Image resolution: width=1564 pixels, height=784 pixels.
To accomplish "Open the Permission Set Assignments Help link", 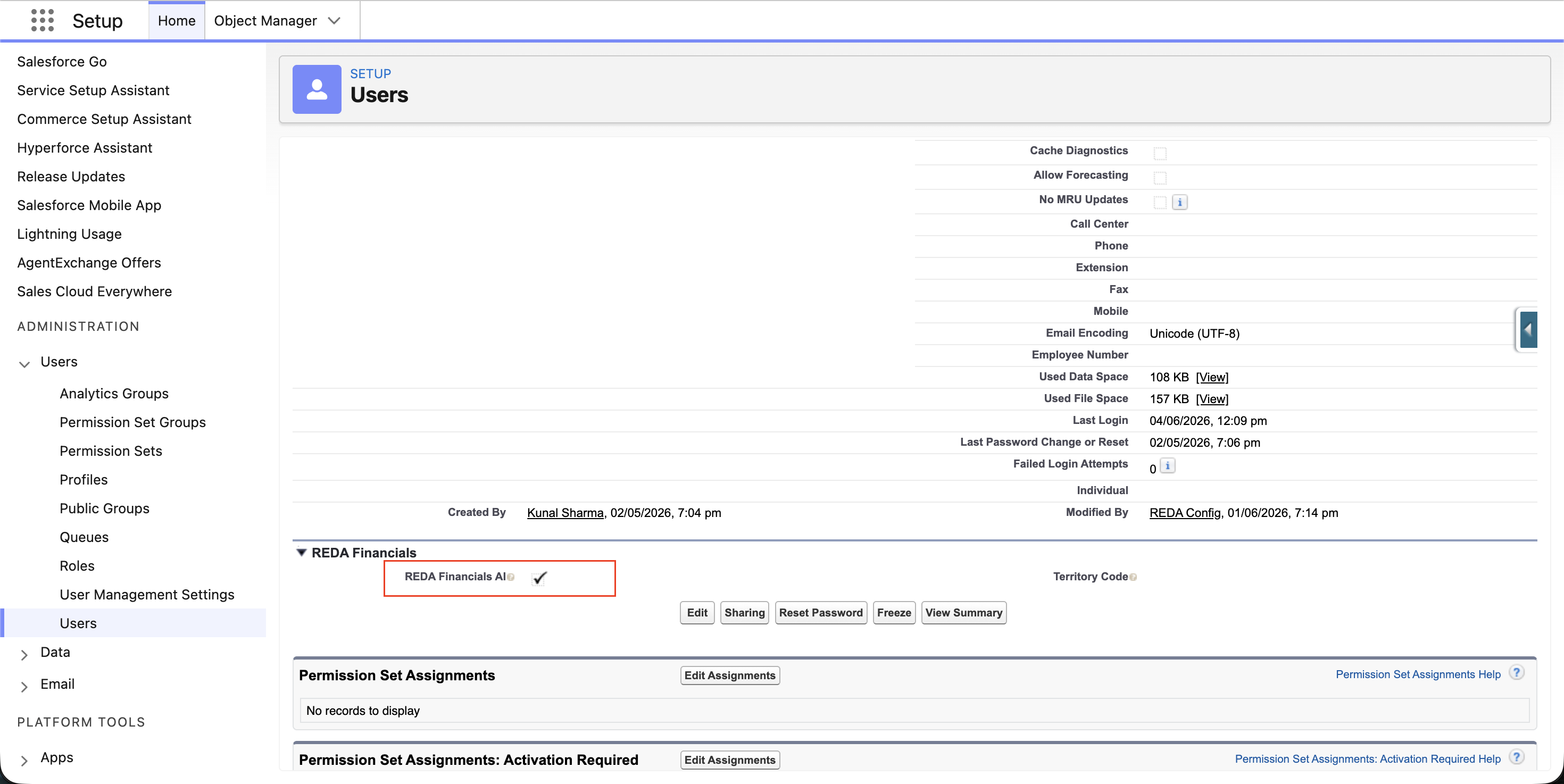I will (x=1418, y=674).
